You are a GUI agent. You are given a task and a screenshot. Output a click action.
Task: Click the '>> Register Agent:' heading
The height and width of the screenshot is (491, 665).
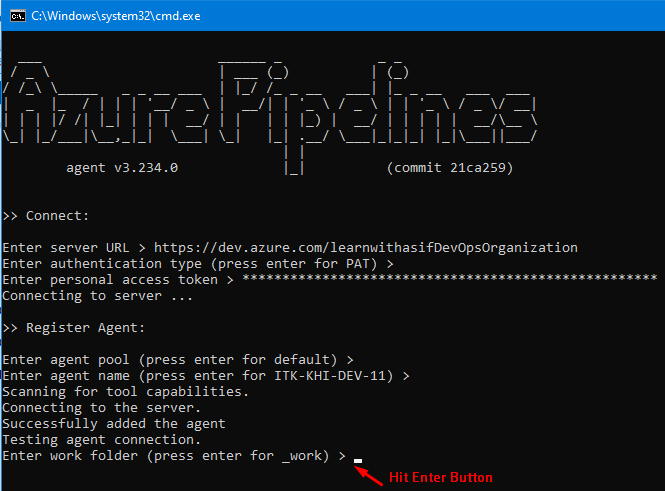coord(74,327)
